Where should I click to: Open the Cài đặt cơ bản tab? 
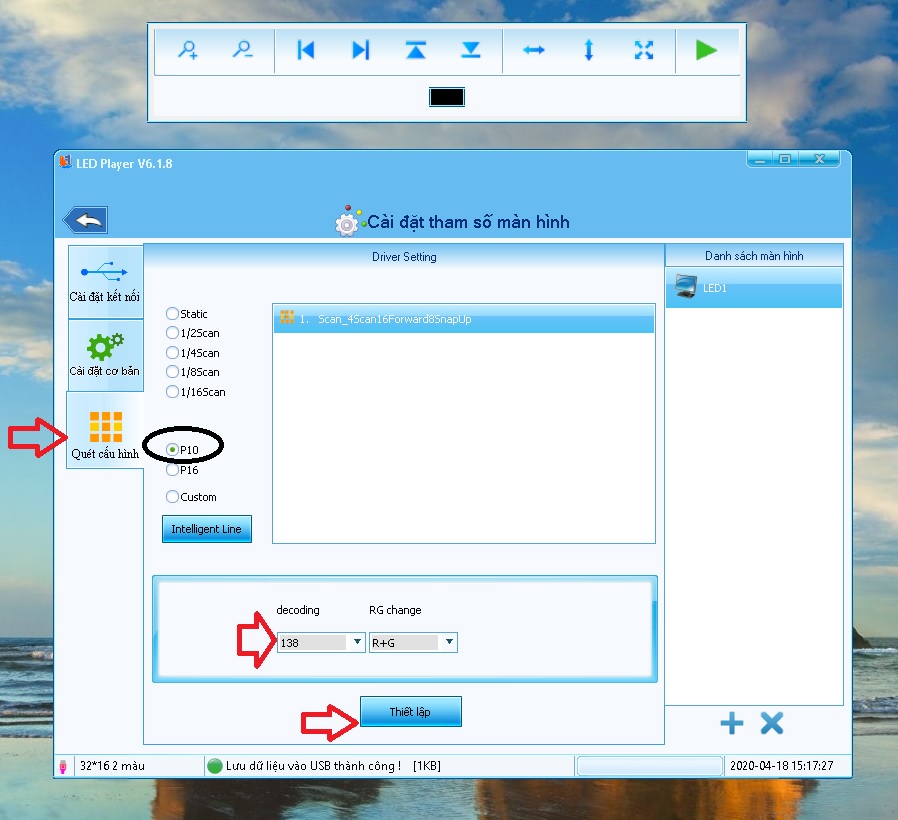click(105, 355)
